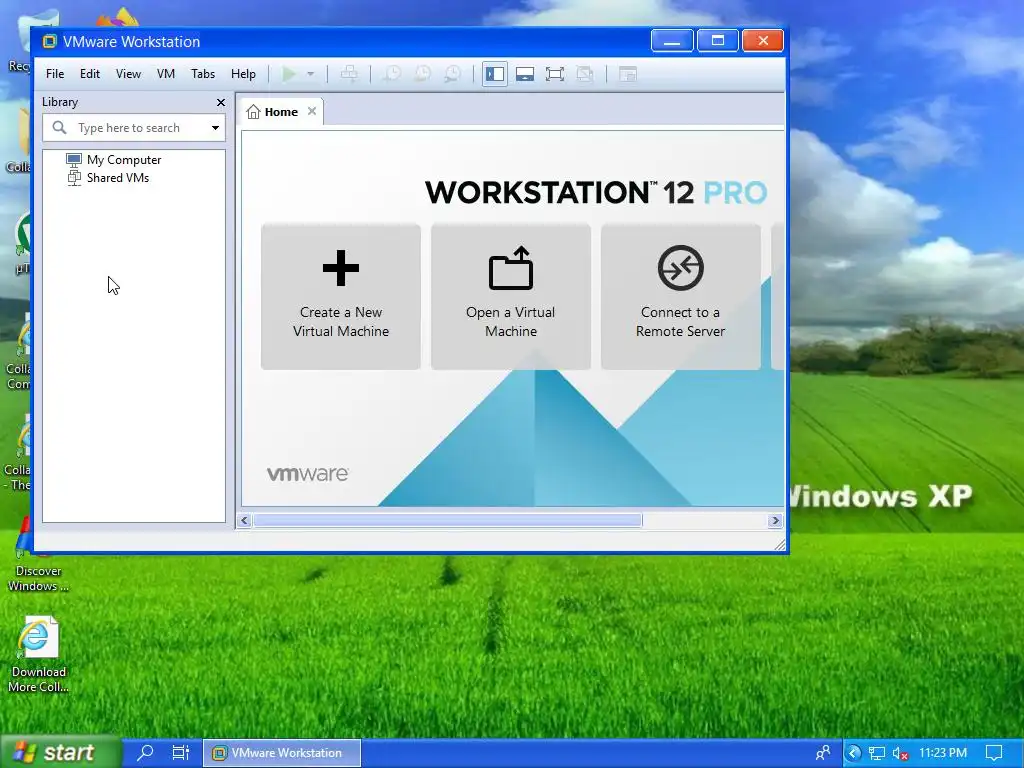Click the console view toolbar icon
1024x768 pixels.
point(628,74)
